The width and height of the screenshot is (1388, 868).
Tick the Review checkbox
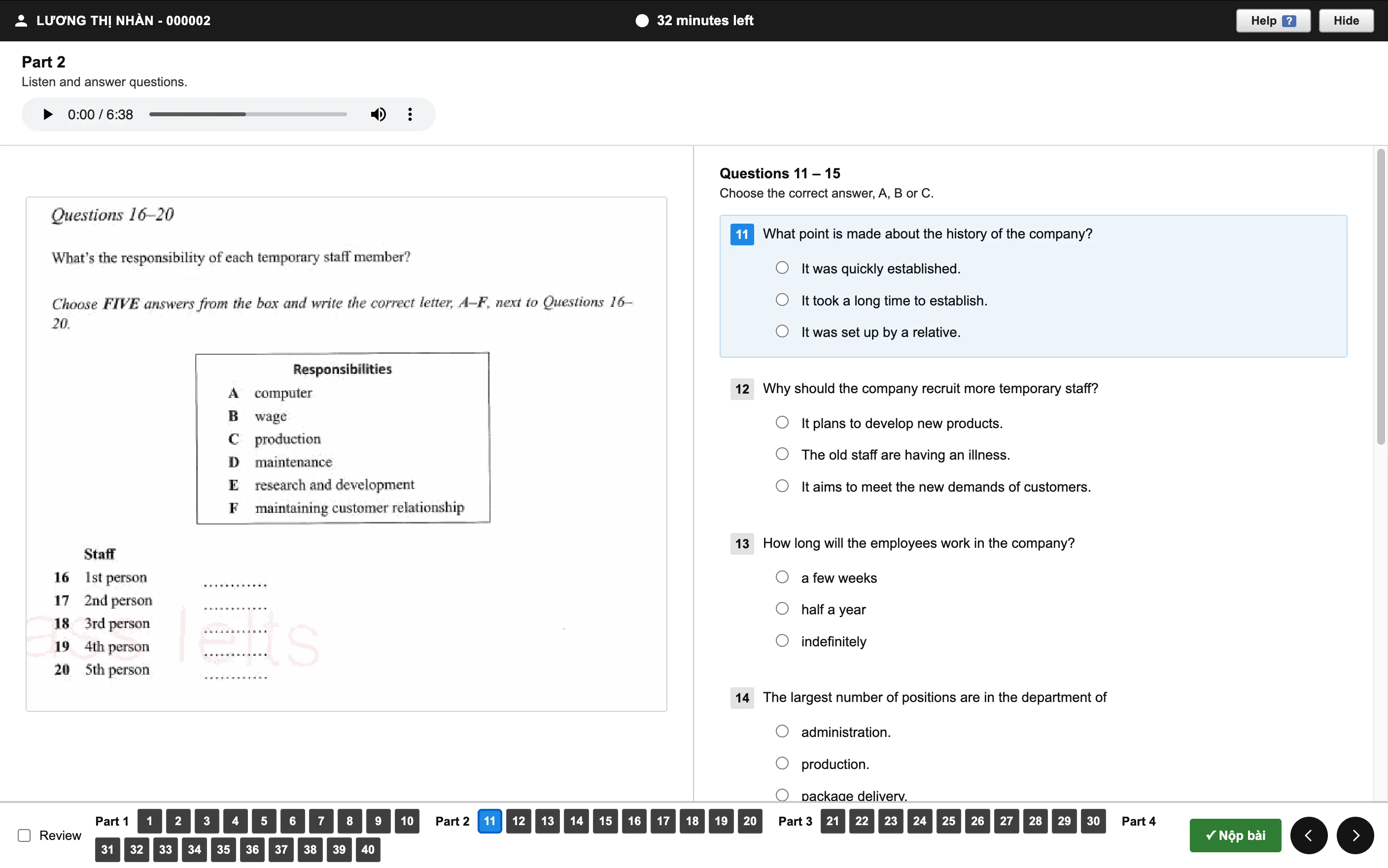coord(24,835)
